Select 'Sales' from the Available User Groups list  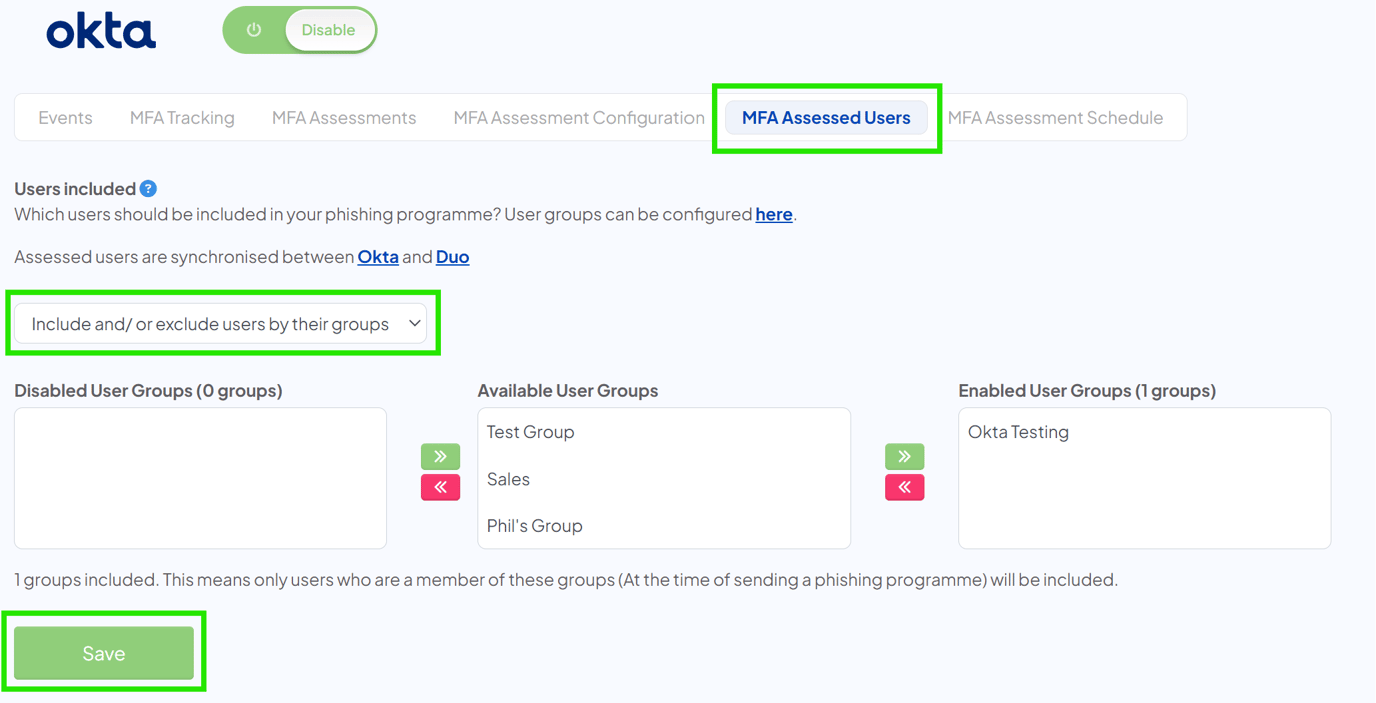(x=507, y=478)
